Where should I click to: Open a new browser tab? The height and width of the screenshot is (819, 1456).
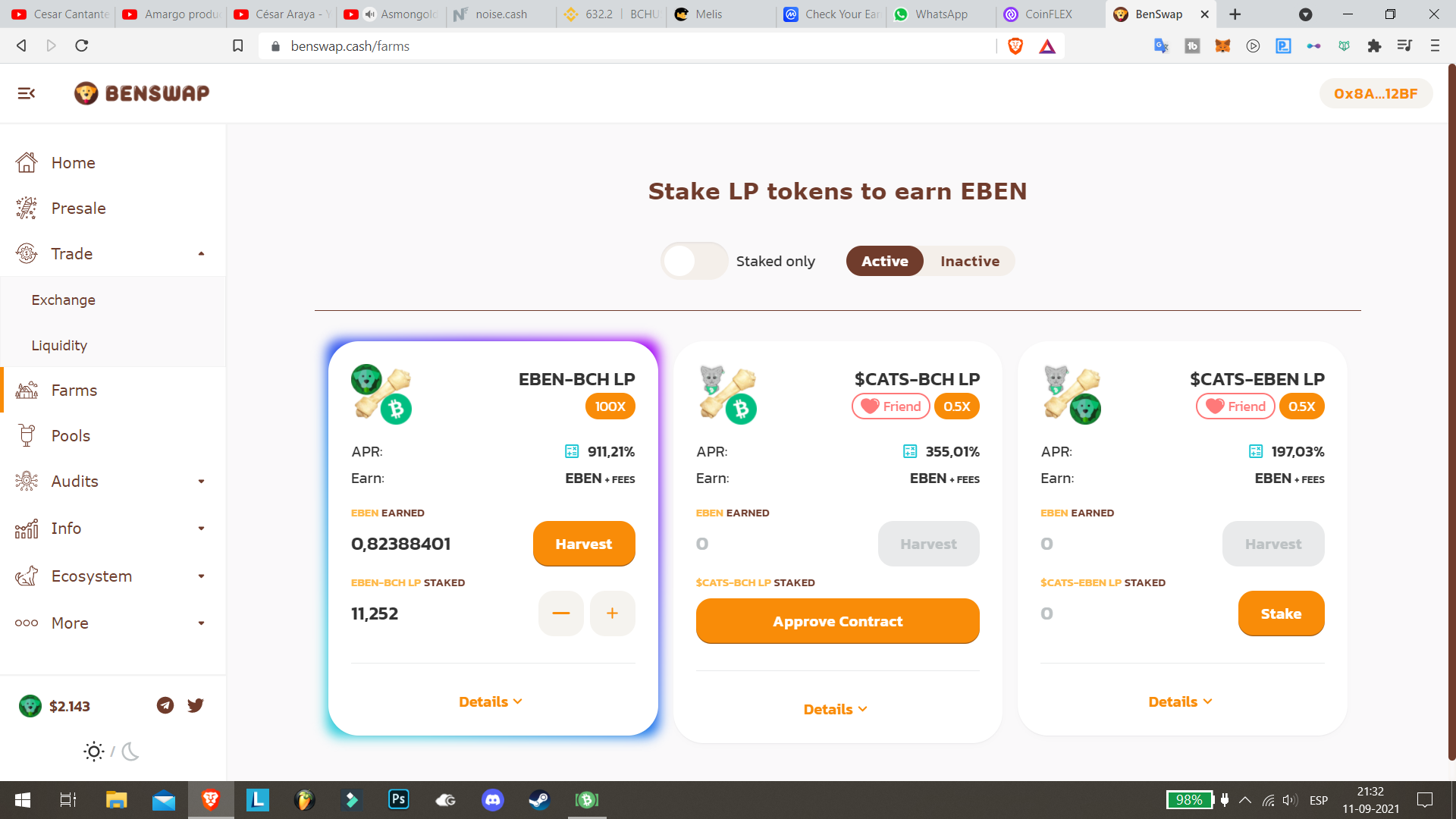(1235, 14)
